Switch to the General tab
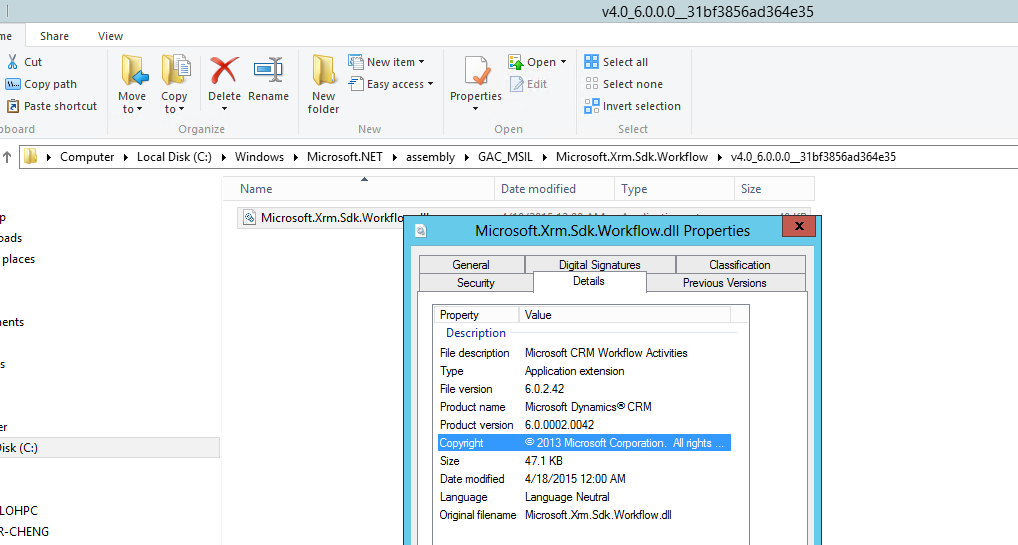The image size is (1018, 545). coord(471,264)
